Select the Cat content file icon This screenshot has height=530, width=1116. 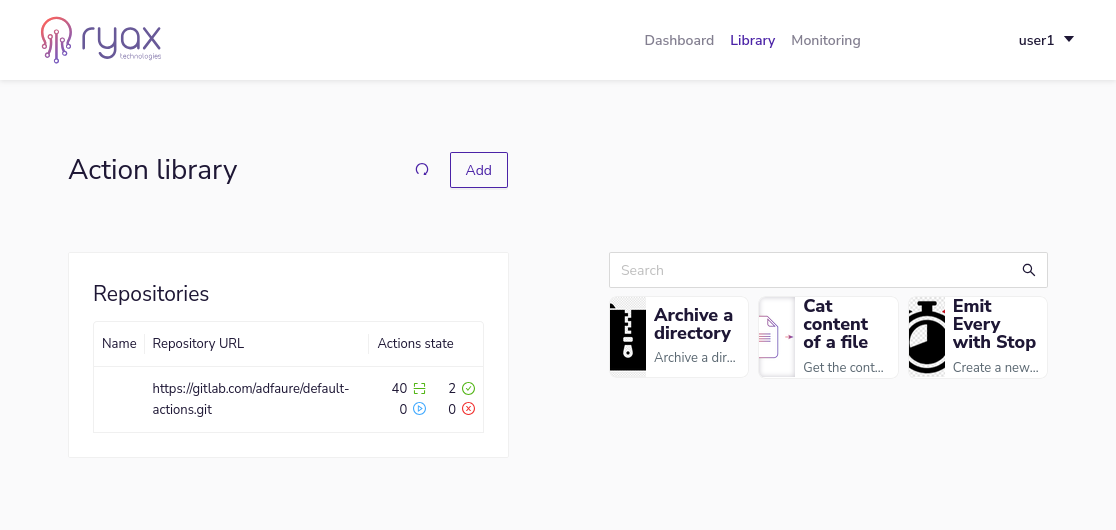click(x=777, y=337)
